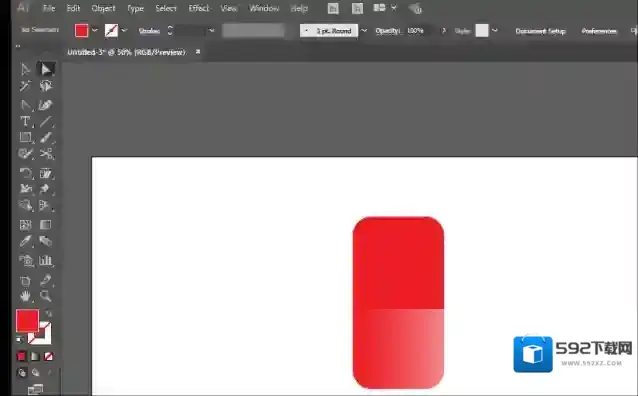Select the Paintbrush tool
The height and width of the screenshot is (396, 638).
coord(46,138)
